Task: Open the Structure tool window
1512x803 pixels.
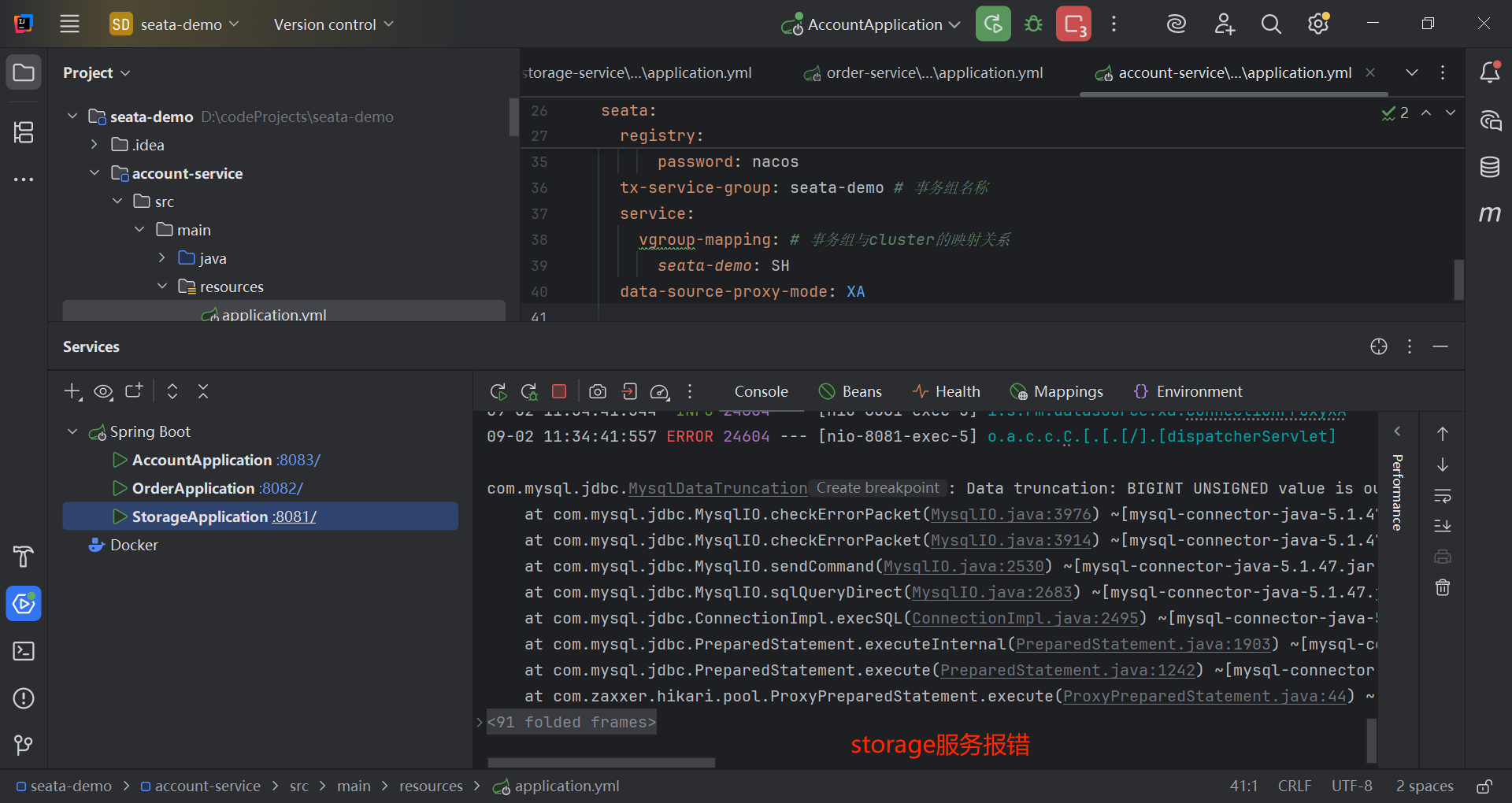Action: [24, 131]
